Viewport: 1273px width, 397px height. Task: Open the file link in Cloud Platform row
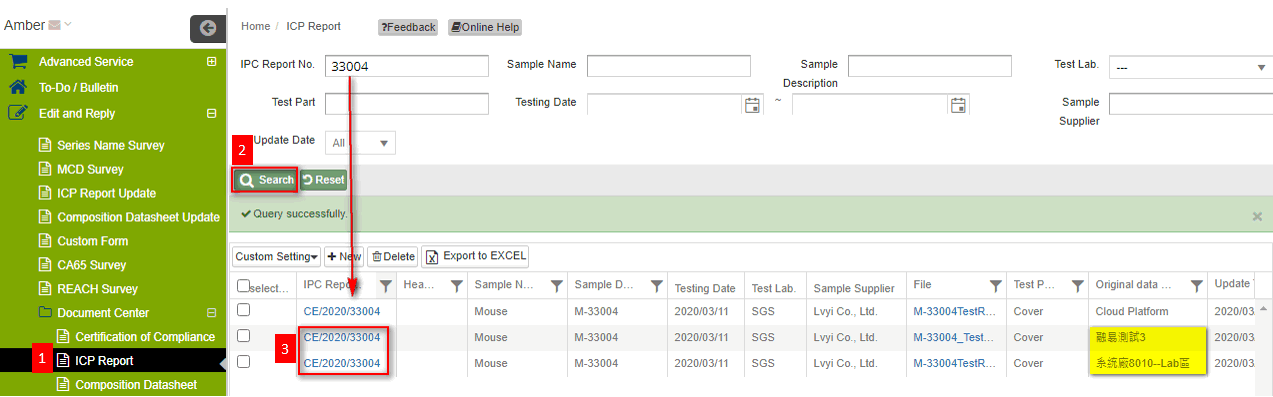point(955,311)
